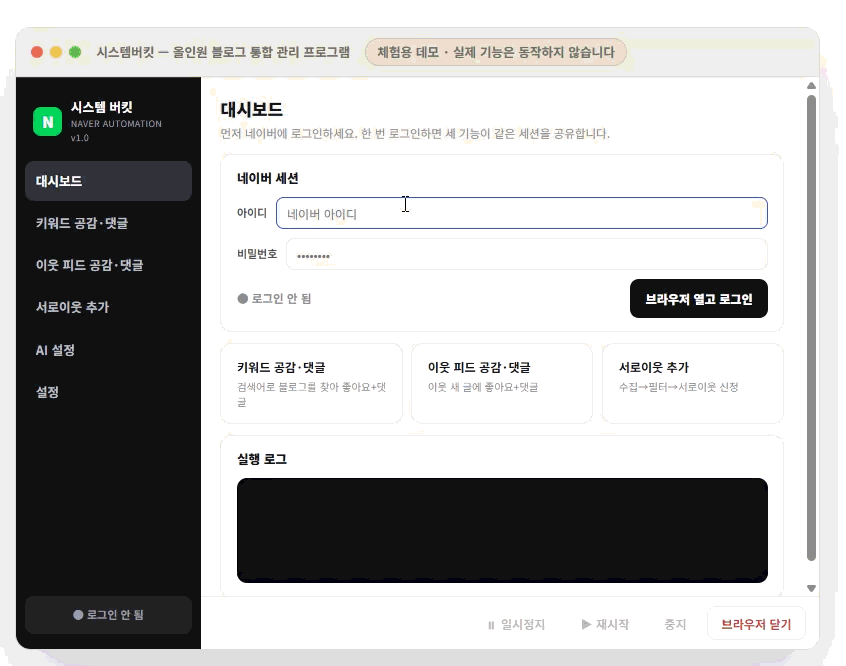Click the 체험용 데모 notice badge
Screen dimensions: 846x666
click(496, 52)
